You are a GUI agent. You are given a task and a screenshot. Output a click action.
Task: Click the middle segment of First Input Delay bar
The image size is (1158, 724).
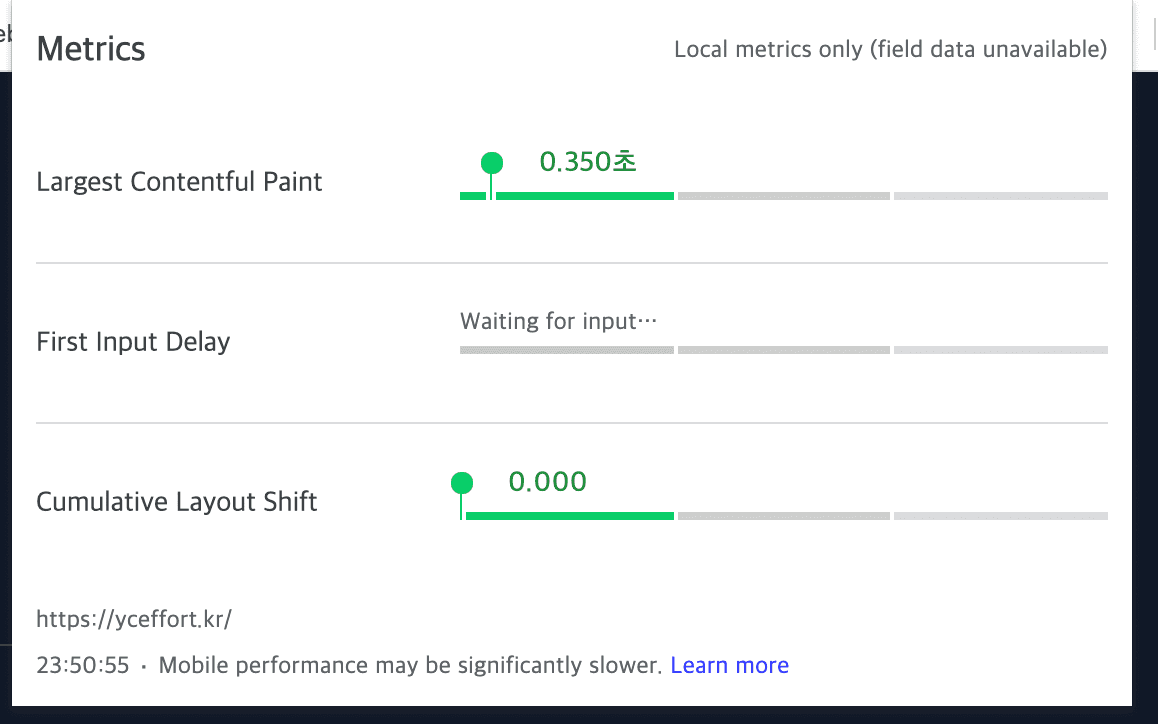[x=783, y=350]
